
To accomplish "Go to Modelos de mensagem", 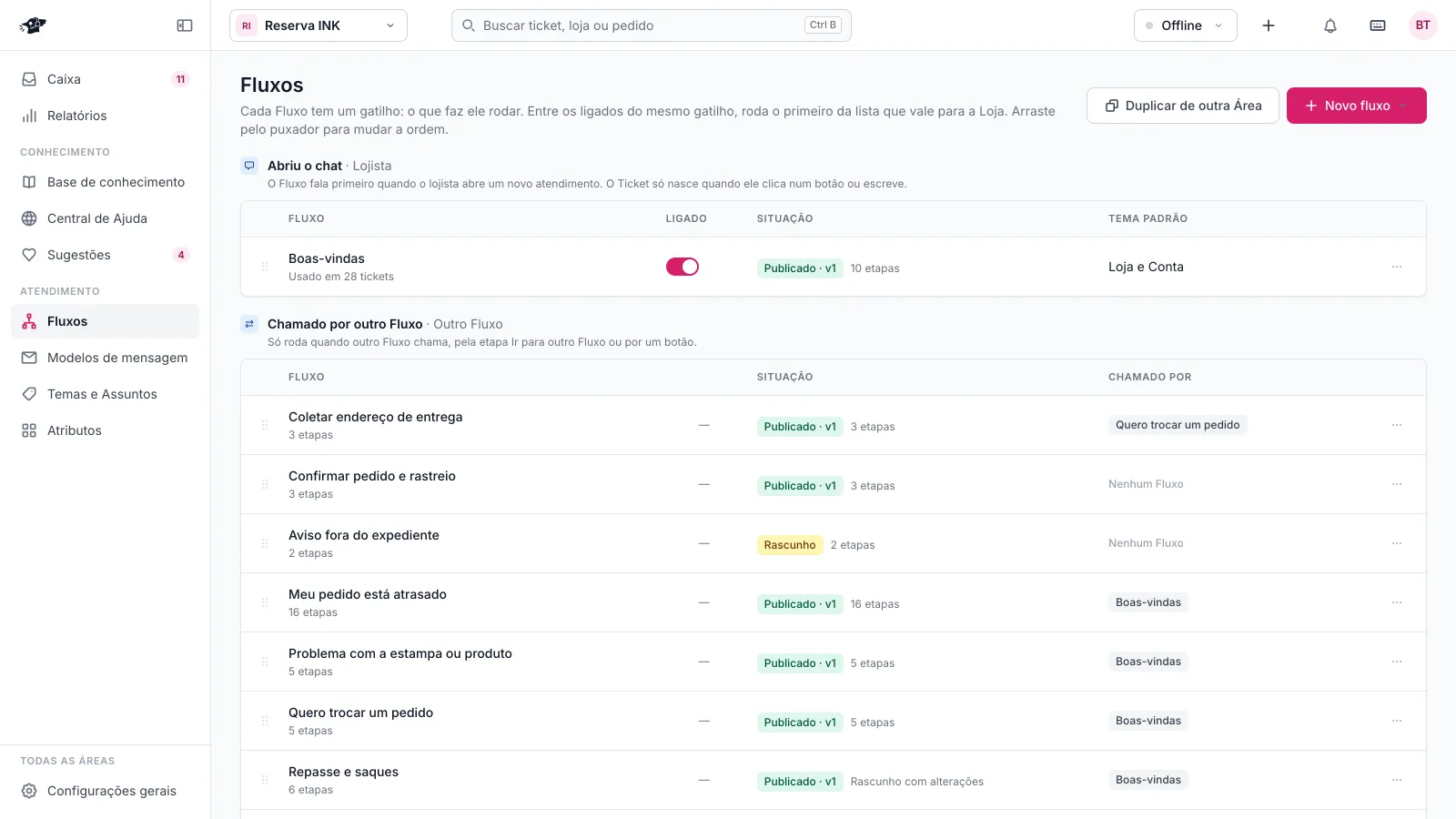I will (106, 358).
